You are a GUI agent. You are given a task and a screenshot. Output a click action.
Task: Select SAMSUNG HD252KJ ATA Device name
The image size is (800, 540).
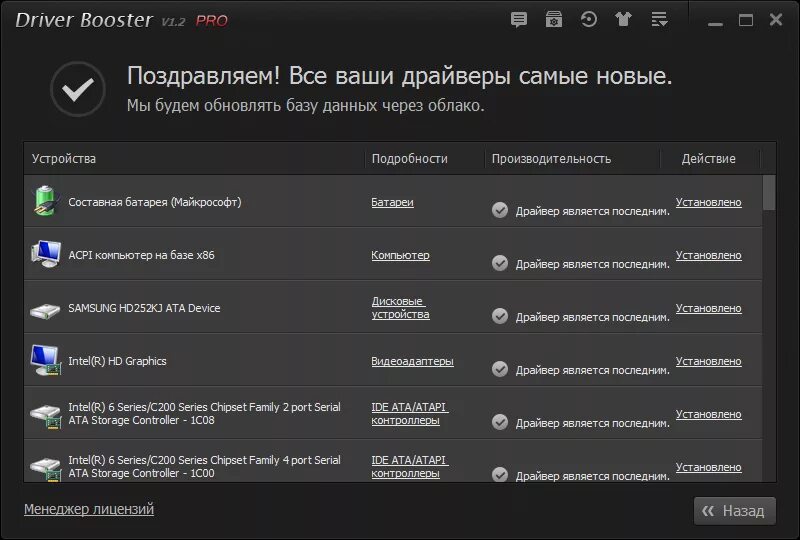[x=144, y=308]
